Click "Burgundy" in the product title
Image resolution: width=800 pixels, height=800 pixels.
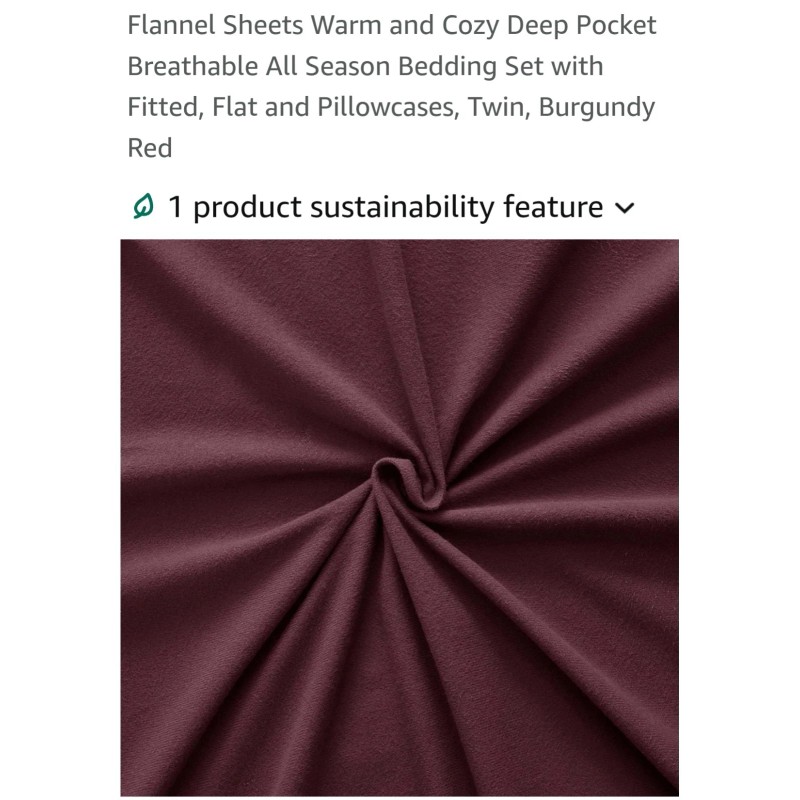pos(597,107)
